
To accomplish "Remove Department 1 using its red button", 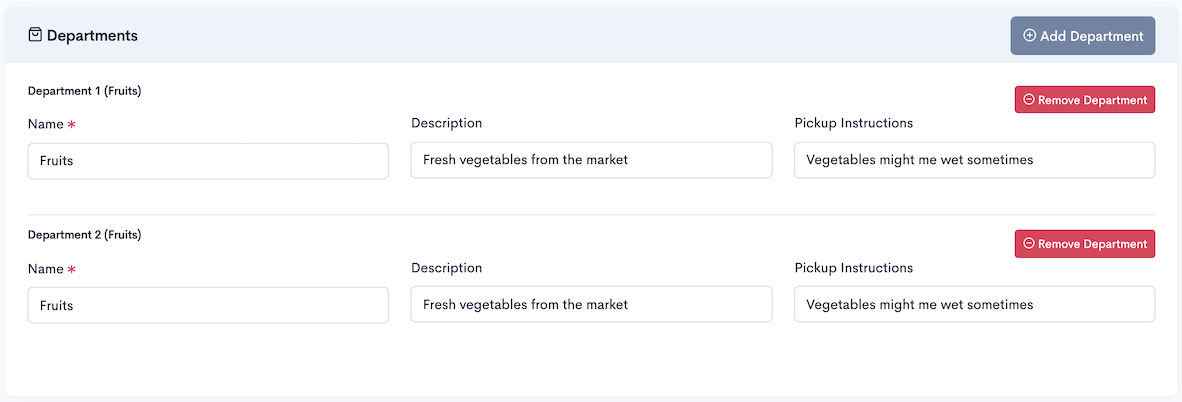I will [1085, 100].
